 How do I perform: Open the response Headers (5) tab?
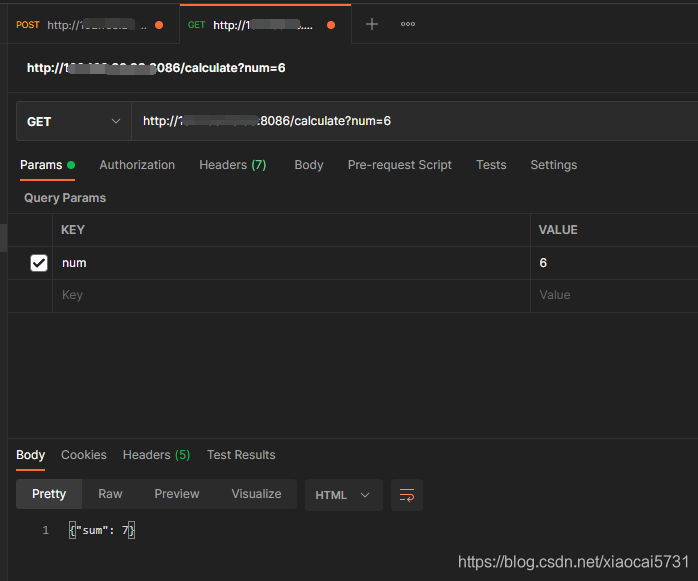156,455
